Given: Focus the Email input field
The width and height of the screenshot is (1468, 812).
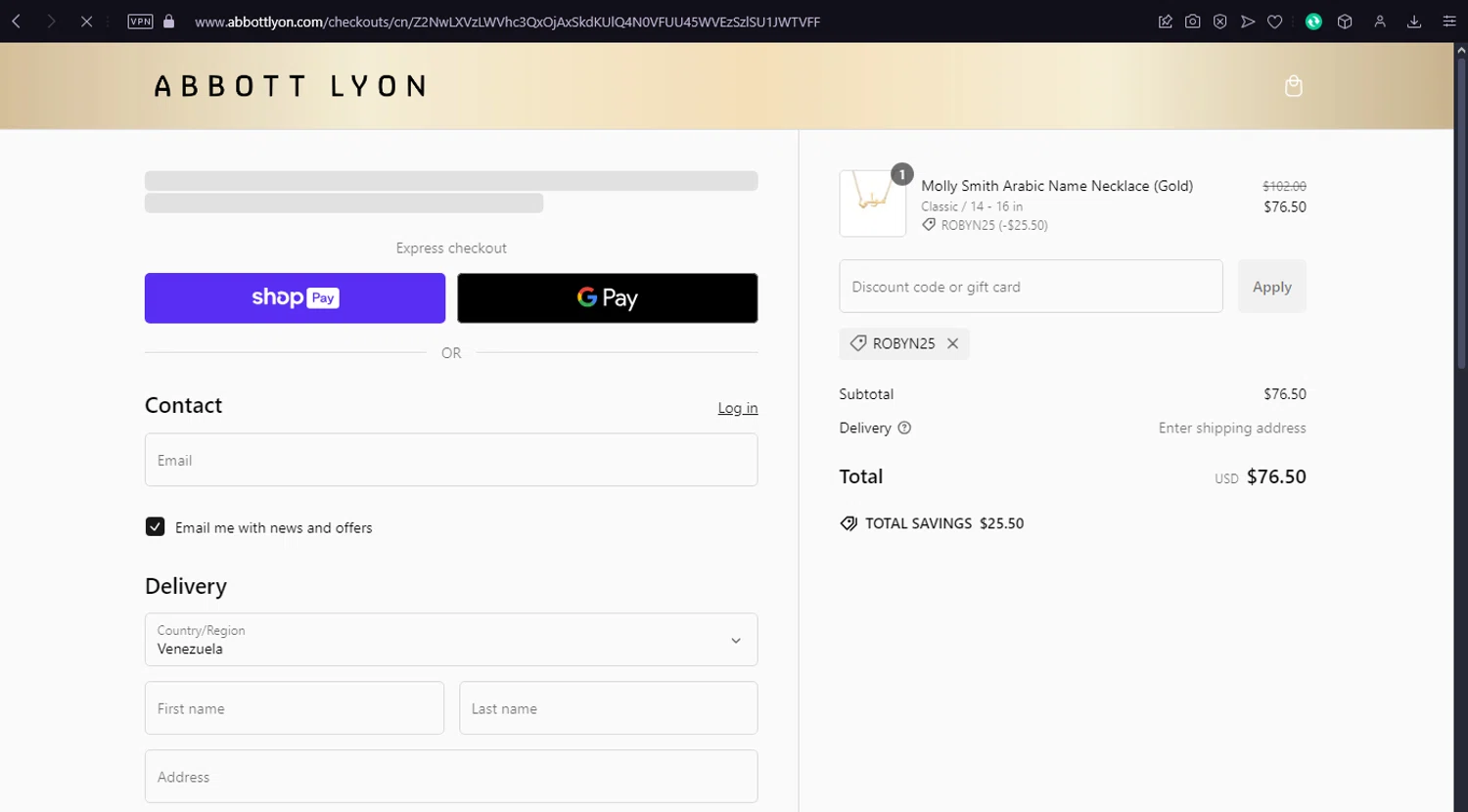Looking at the screenshot, I should click(451, 460).
